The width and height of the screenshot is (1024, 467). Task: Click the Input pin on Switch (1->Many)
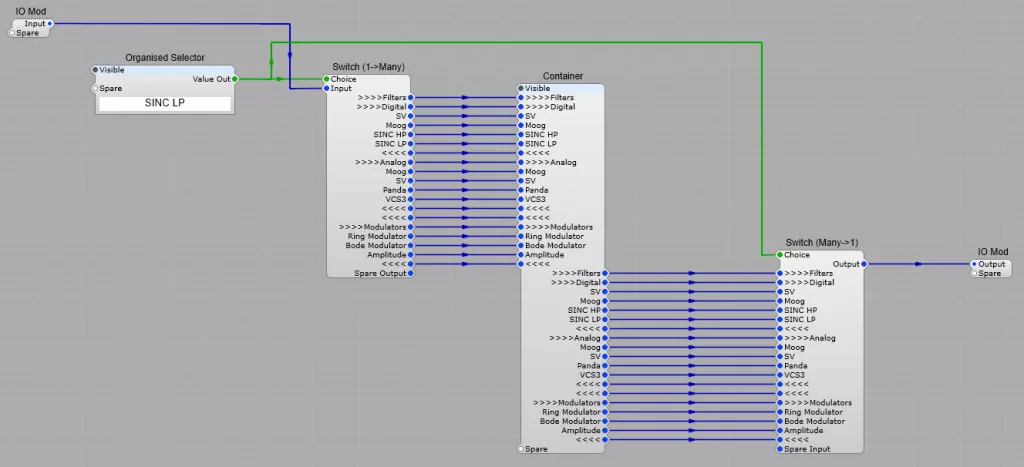coord(327,88)
